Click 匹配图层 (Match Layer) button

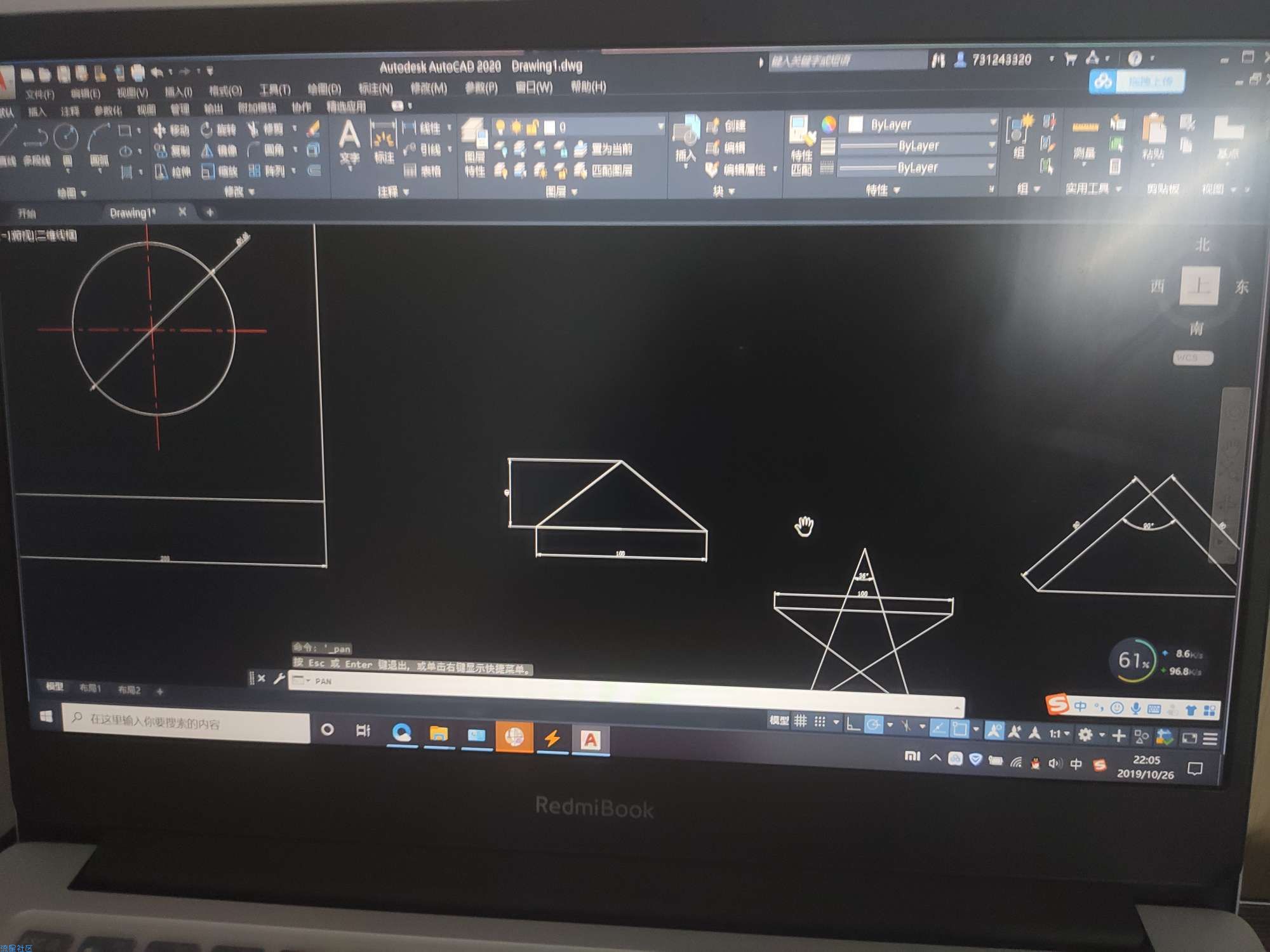603,170
